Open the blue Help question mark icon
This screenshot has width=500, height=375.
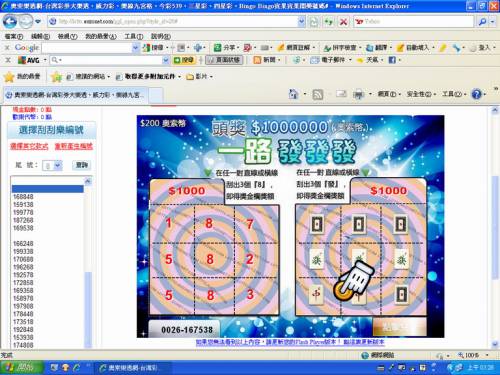476,94
